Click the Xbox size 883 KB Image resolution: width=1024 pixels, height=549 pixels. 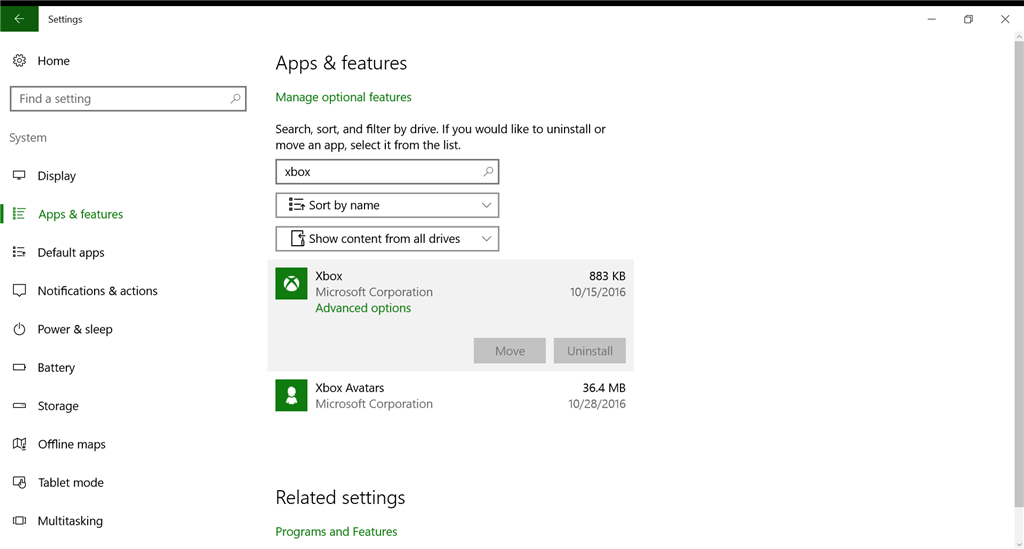tap(607, 276)
